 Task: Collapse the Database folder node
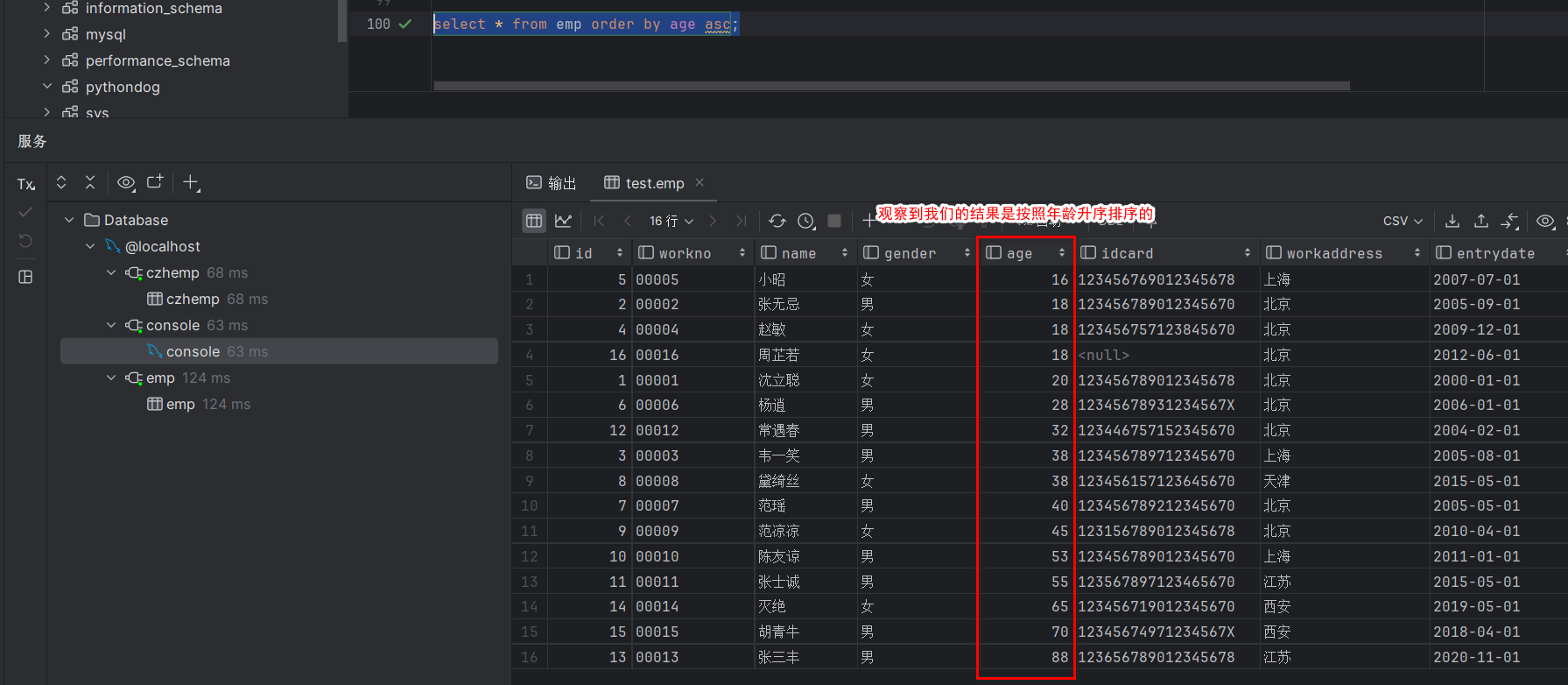pyautogui.click(x=69, y=220)
